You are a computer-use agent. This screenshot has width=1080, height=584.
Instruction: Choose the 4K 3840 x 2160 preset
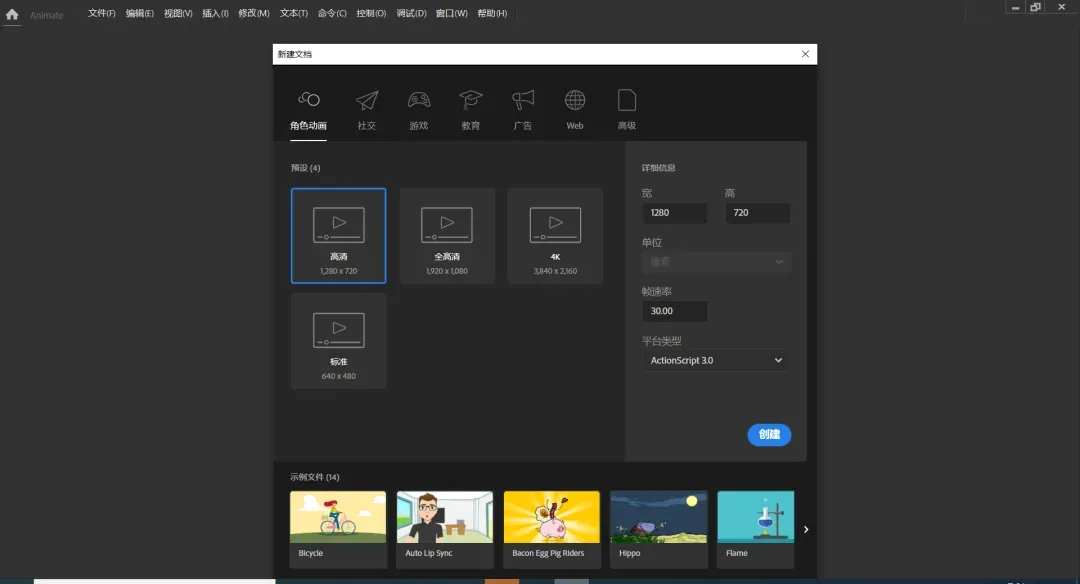tap(555, 236)
